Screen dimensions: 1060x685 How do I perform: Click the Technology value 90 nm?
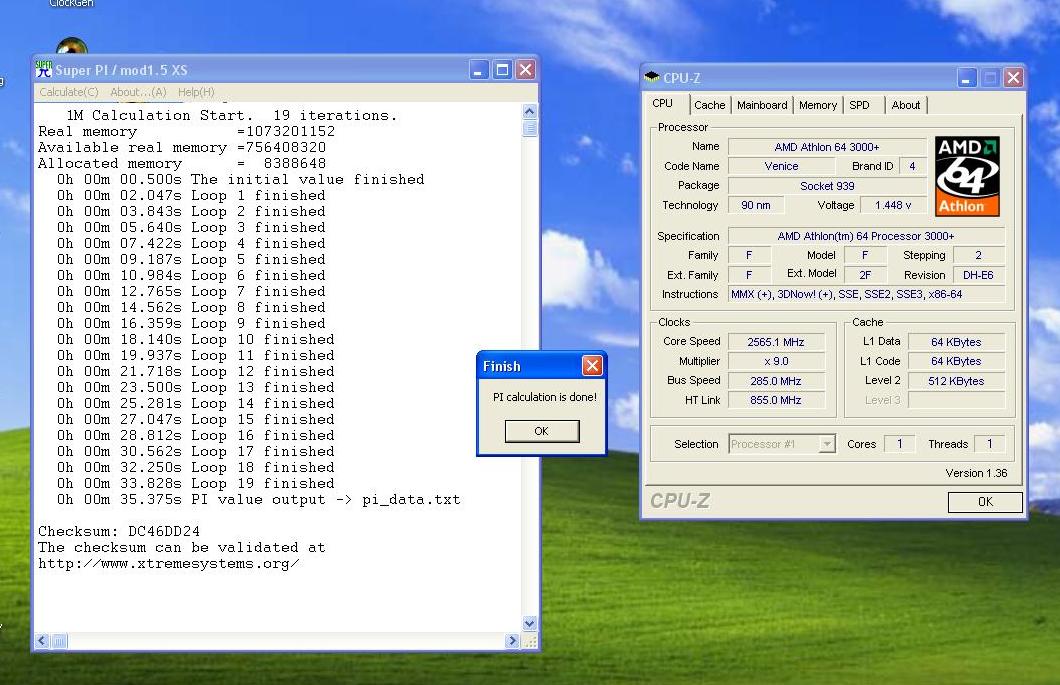(756, 205)
